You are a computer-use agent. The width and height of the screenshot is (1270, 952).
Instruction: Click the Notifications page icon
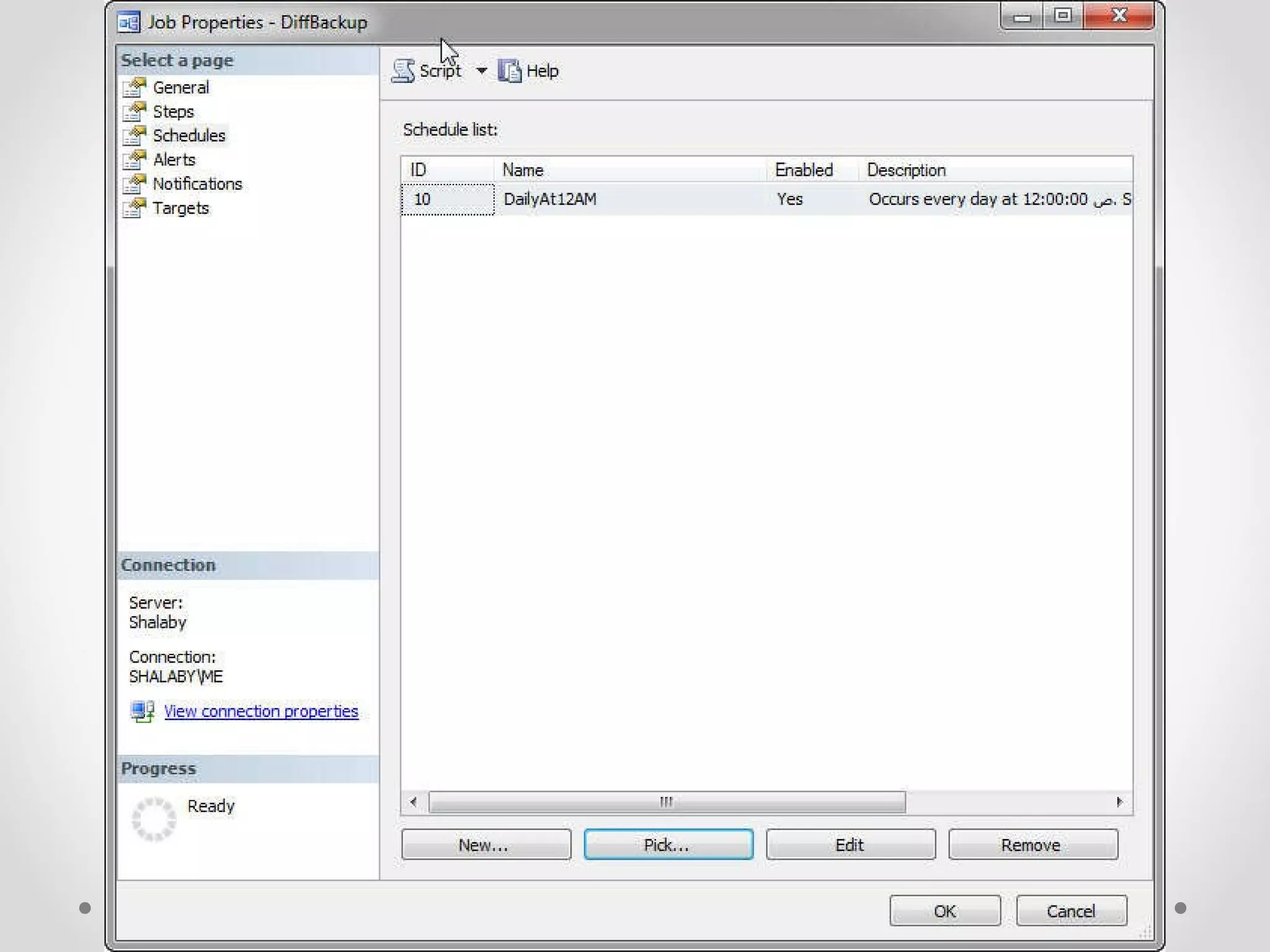(x=135, y=184)
